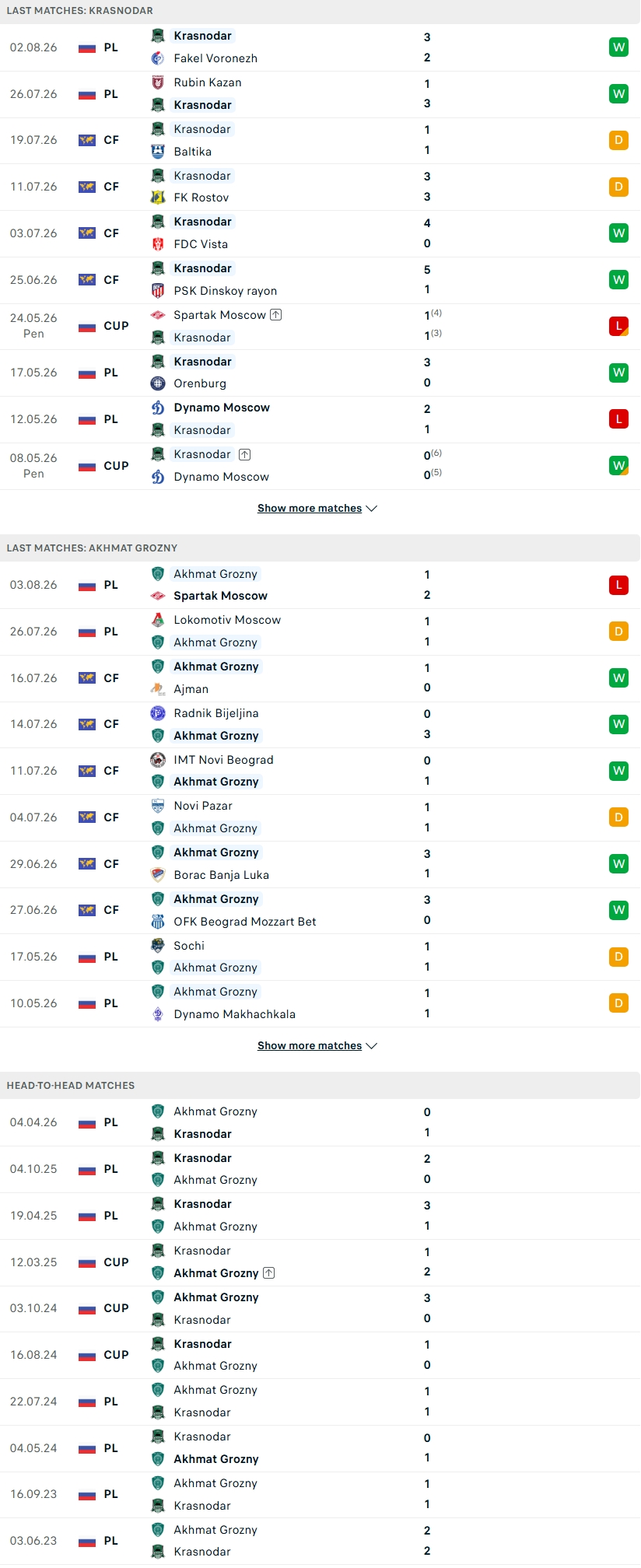Open the 16.09.23 Akhmat Grozny vs Krasnodar match

(x=320, y=1494)
